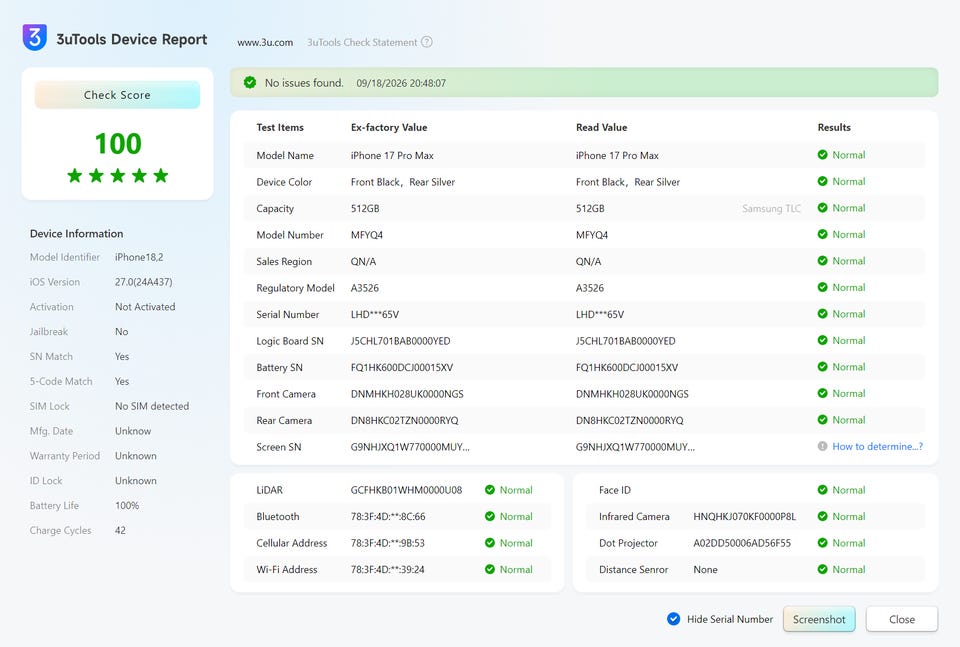This screenshot has height=647, width=960.
Task: Click the Bluetooth address 78:3F:4D:**:8C:66
Action: click(x=388, y=517)
